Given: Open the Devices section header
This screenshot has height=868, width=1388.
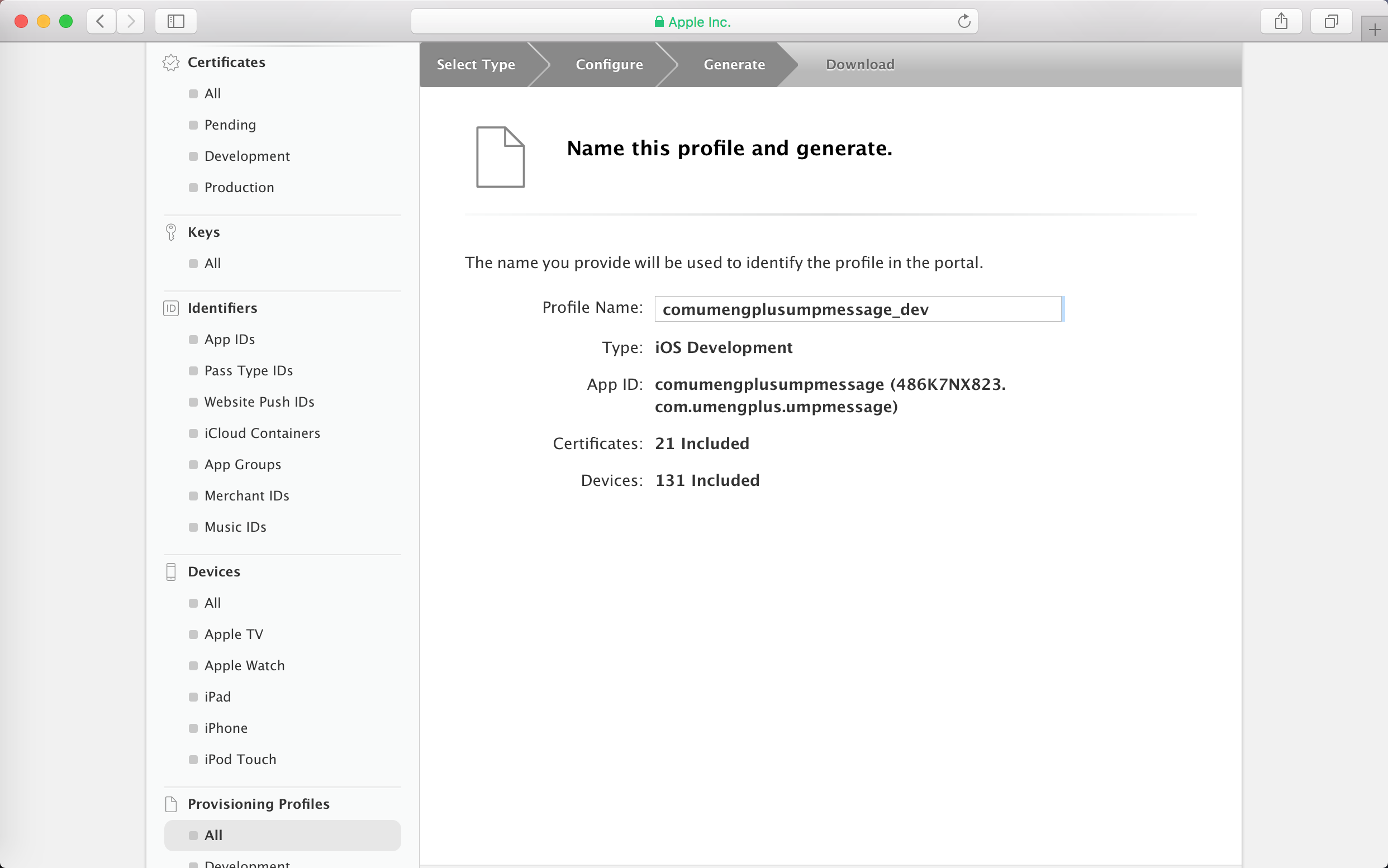Looking at the screenshot, I should point(213,572).
